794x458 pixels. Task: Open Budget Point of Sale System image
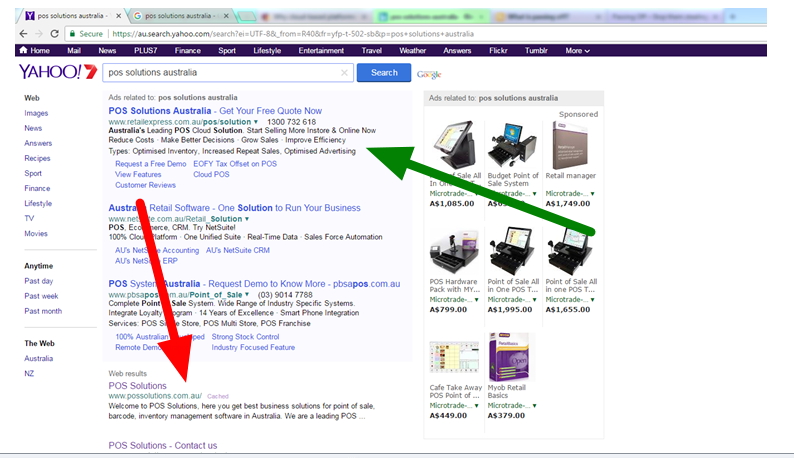(512, 145)
